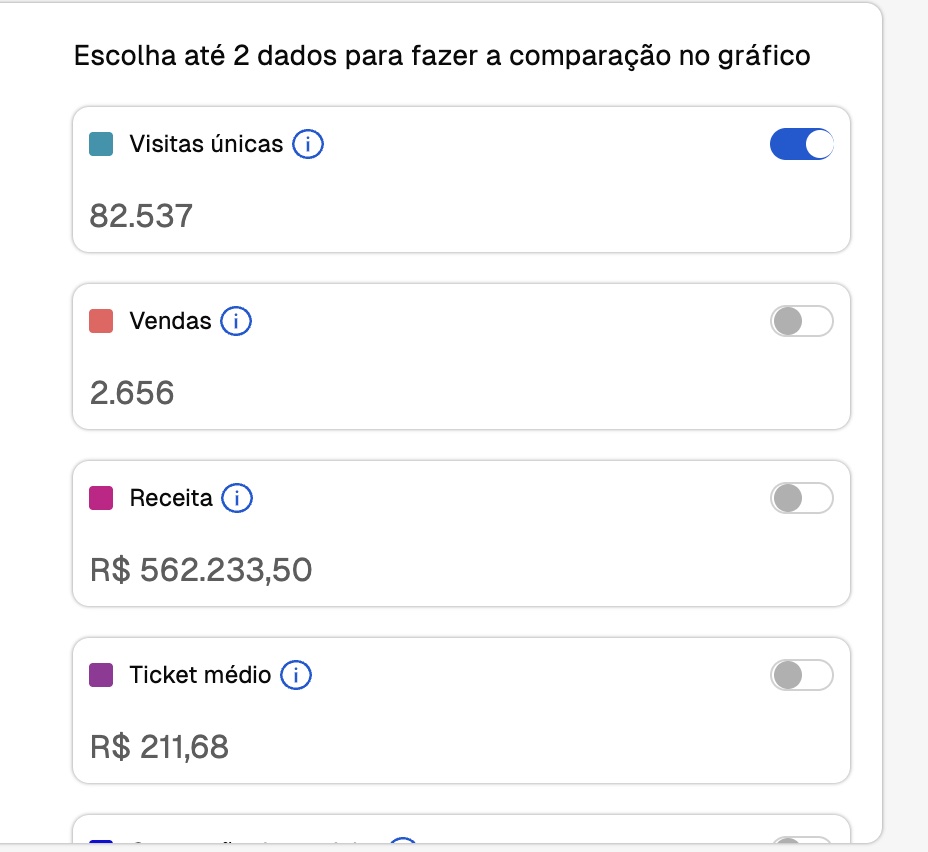928x852 pixels.
Task: Select the Ticket médio amount R$ 211,68
Action: coord(159,747)
